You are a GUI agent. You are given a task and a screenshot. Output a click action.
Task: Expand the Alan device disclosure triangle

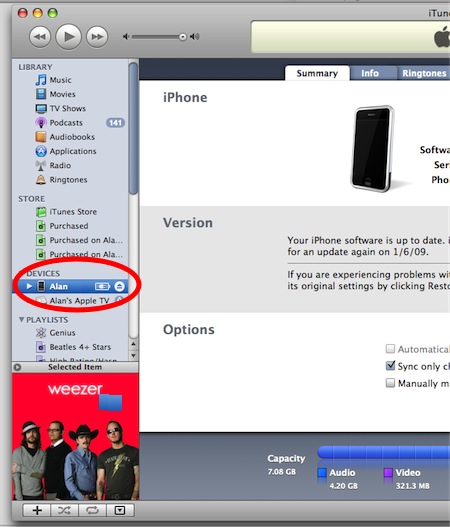(29, 286)
